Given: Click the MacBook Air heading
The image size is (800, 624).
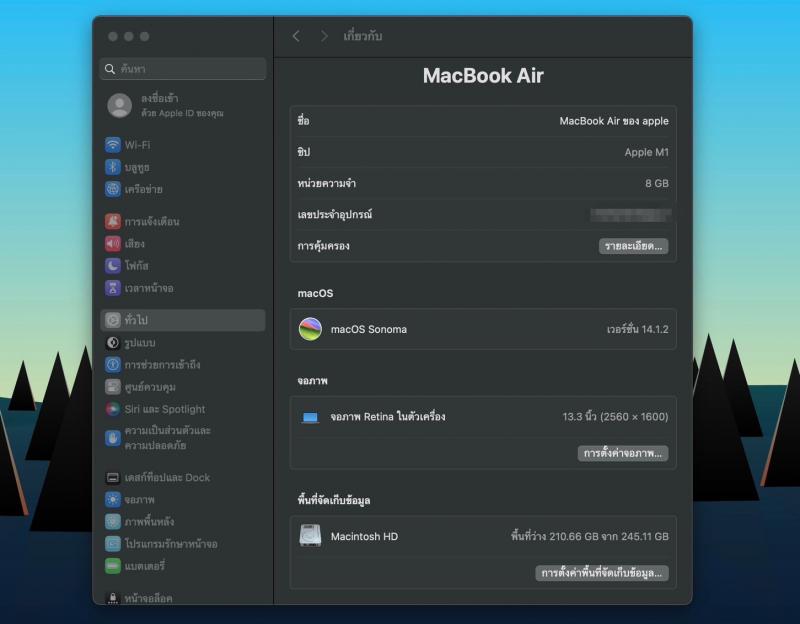Looking at the screenshot, I should pos(483,76).
